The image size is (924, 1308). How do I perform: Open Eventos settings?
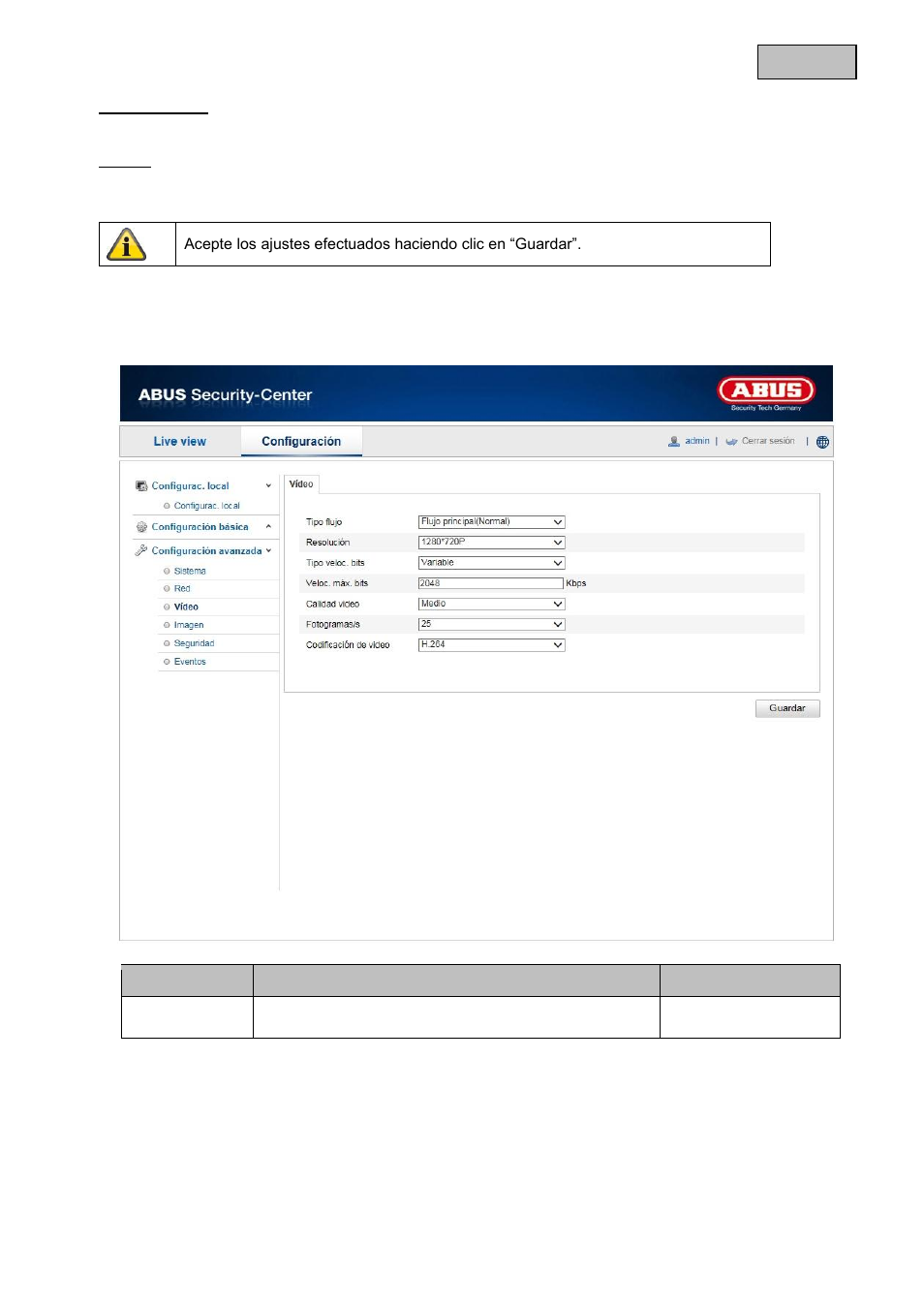point(190,662)
